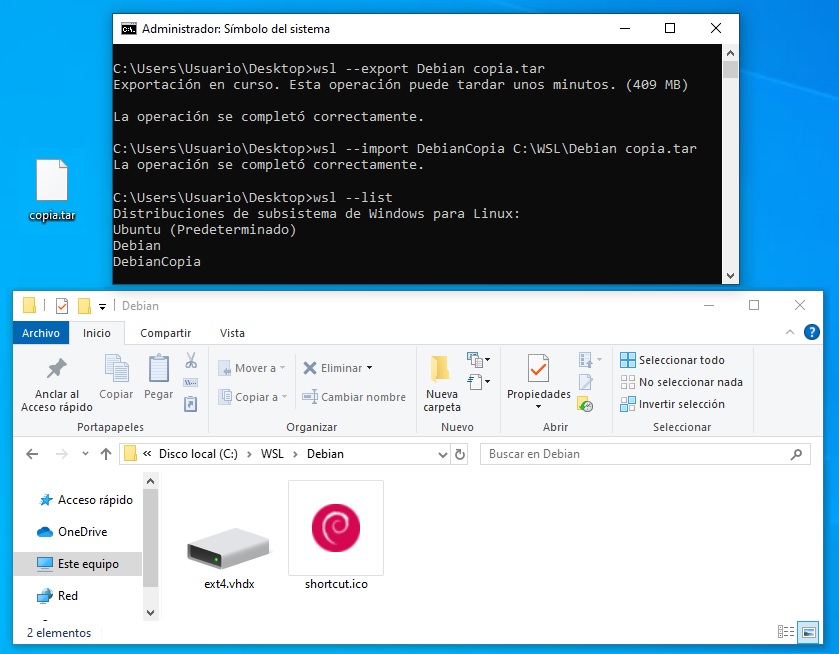
Task: Refresh the Debian folder view
Action: pos(460,454)
